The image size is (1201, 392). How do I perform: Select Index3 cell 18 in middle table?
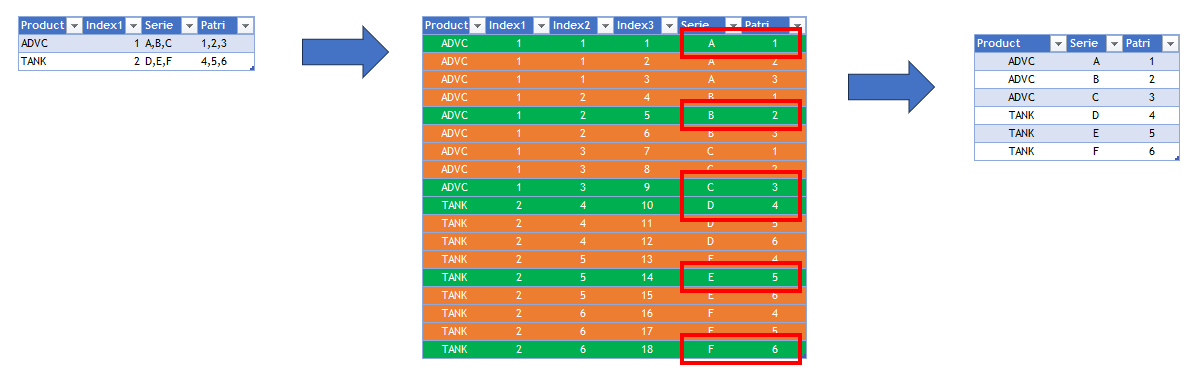coord(646,349)
